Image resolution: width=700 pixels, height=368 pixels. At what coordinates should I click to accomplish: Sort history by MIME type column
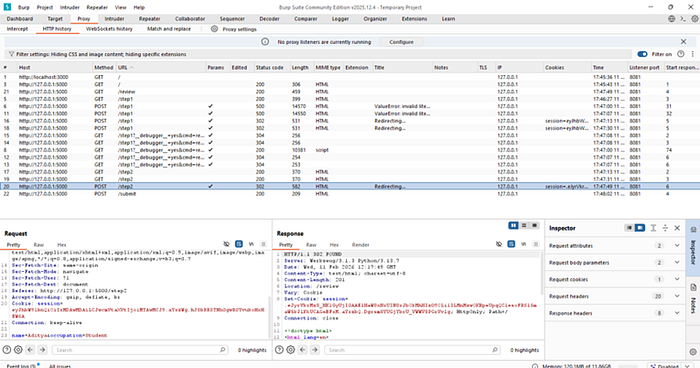click(328, 67)
